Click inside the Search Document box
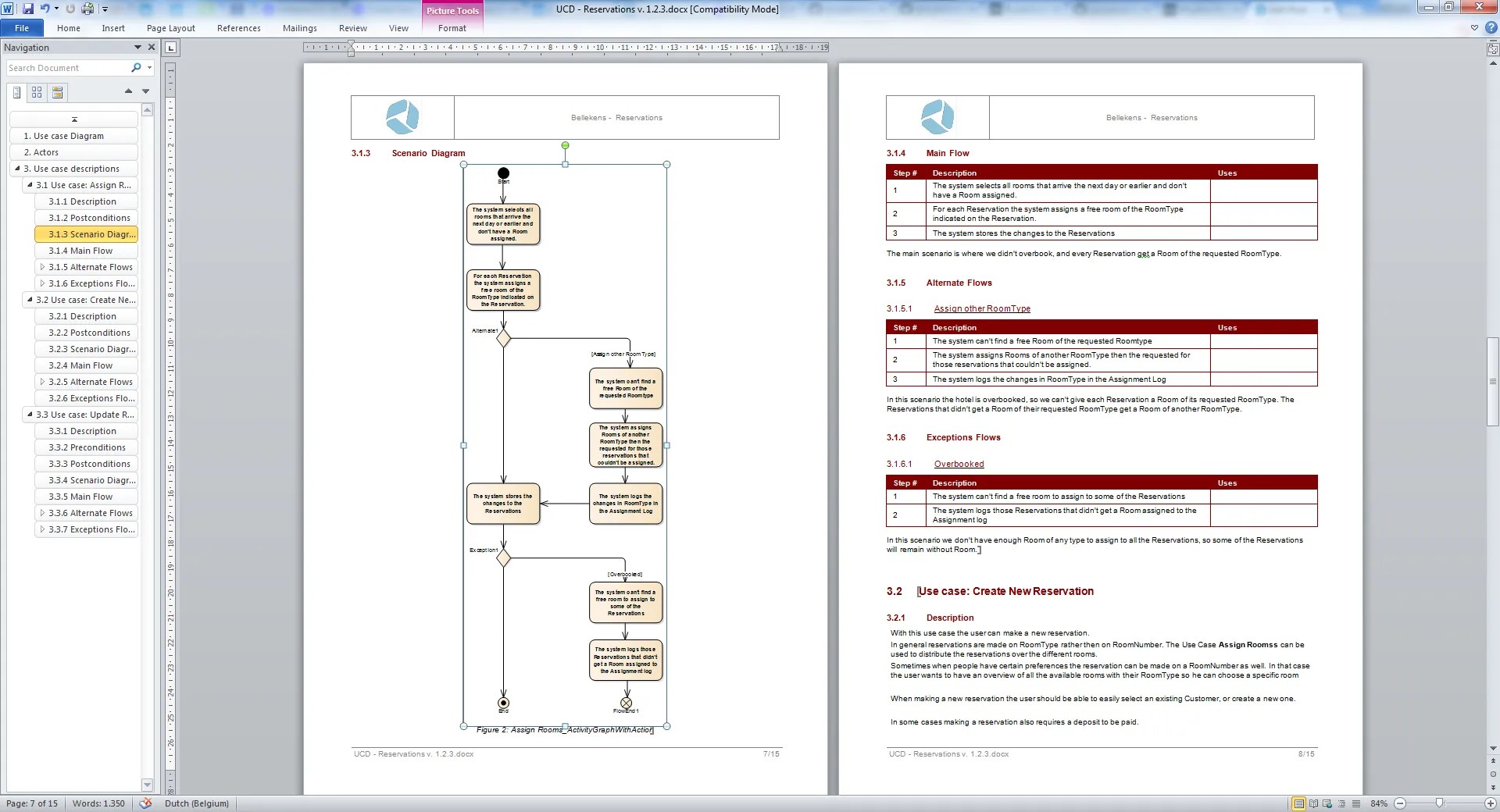 66,68
